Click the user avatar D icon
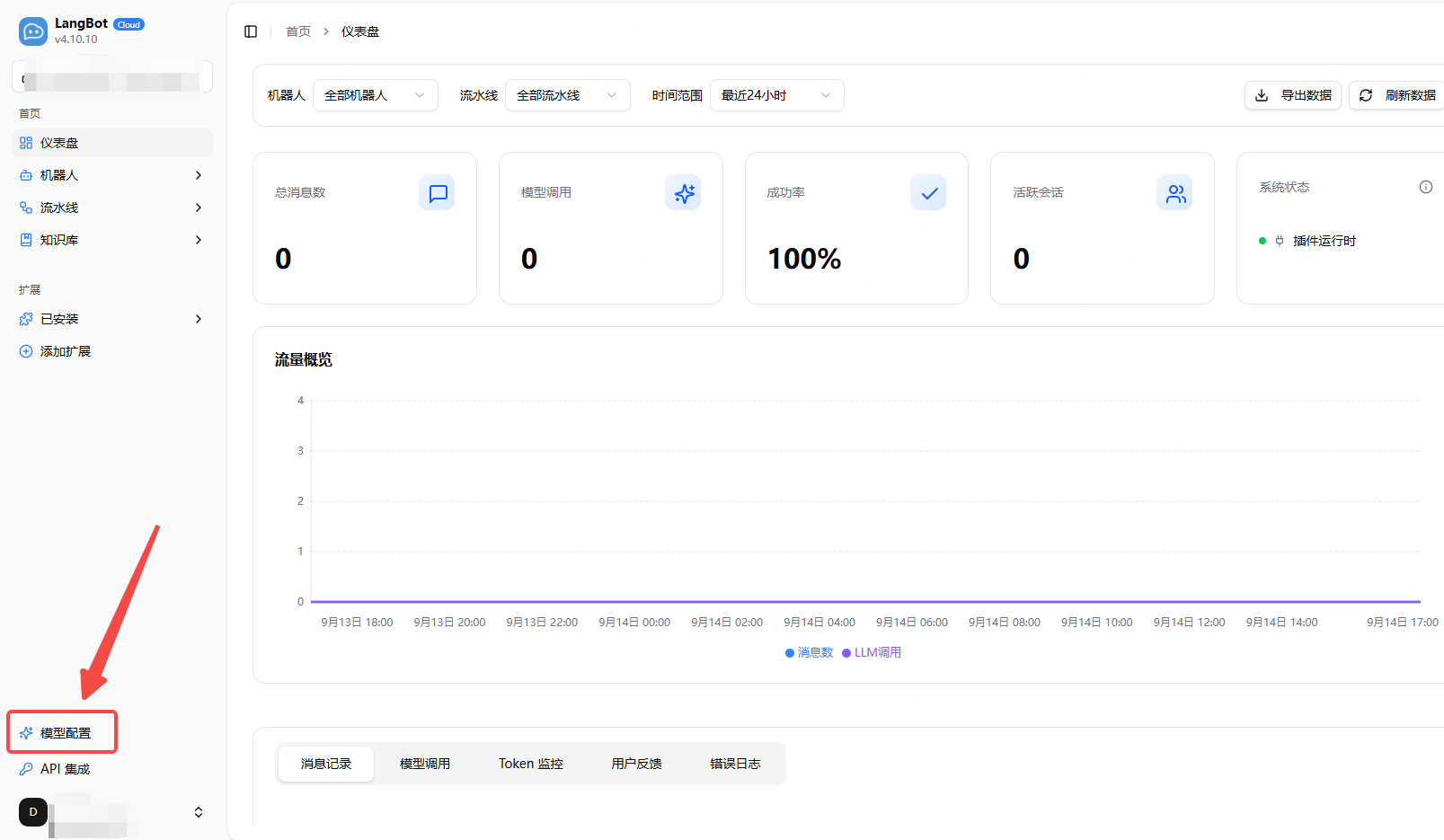The width and height of the screenshot is (1444, 840). [33, 812]
